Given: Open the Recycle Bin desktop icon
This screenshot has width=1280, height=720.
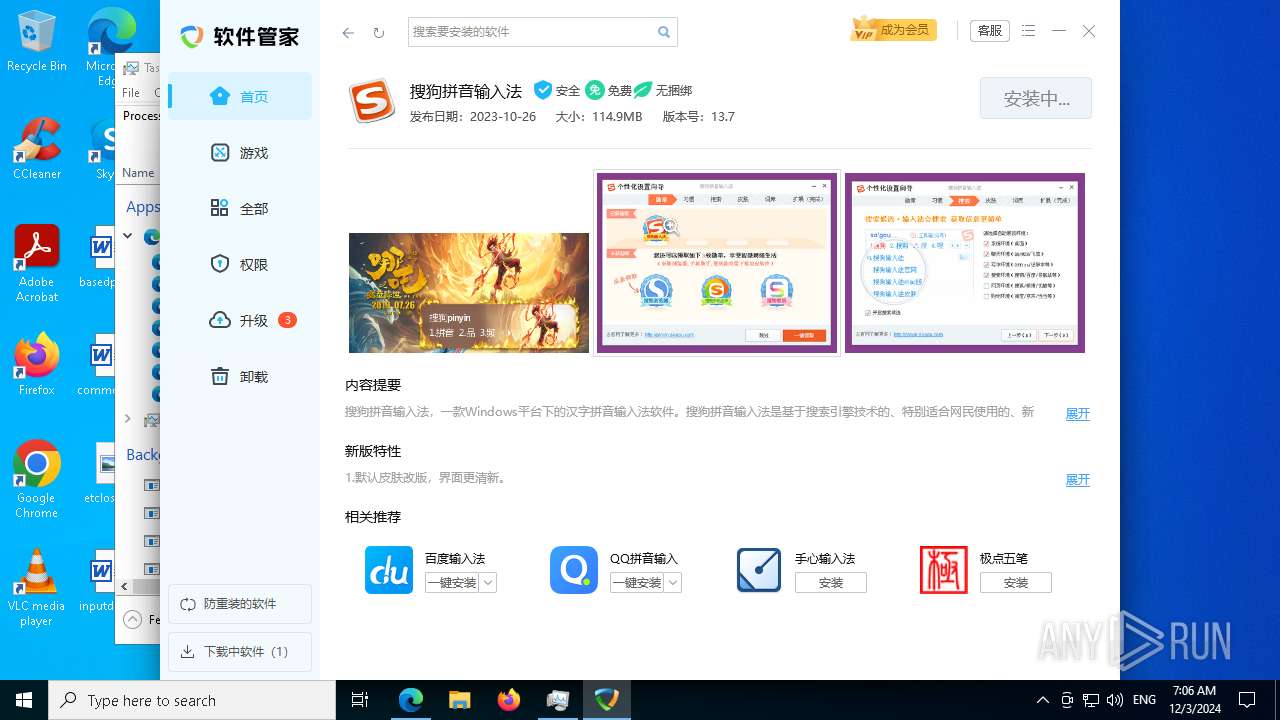Looking at the screenshot, I should 36,41.
